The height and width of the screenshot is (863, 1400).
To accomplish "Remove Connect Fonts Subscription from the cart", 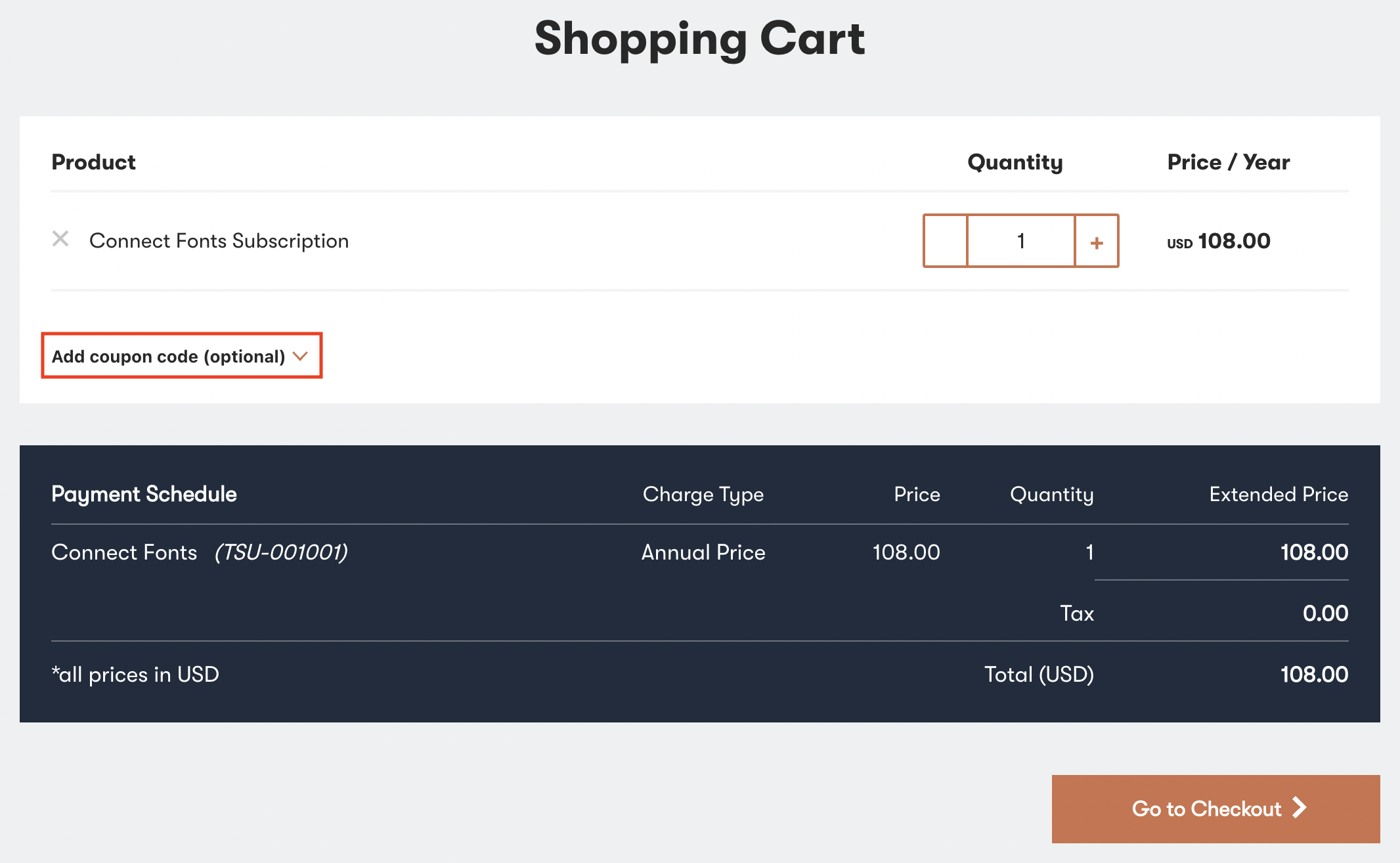I will point(60,240).
